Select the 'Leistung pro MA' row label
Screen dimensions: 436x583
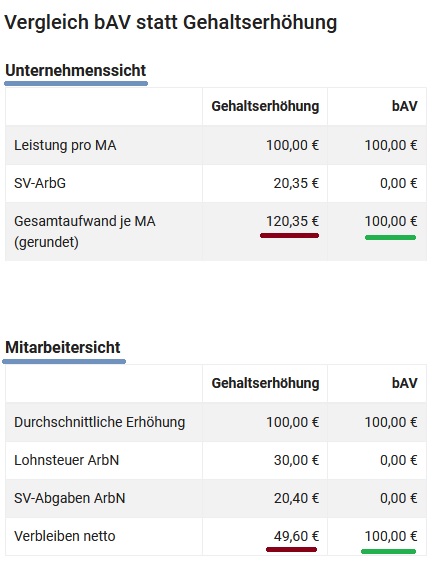tap(65, 145)
